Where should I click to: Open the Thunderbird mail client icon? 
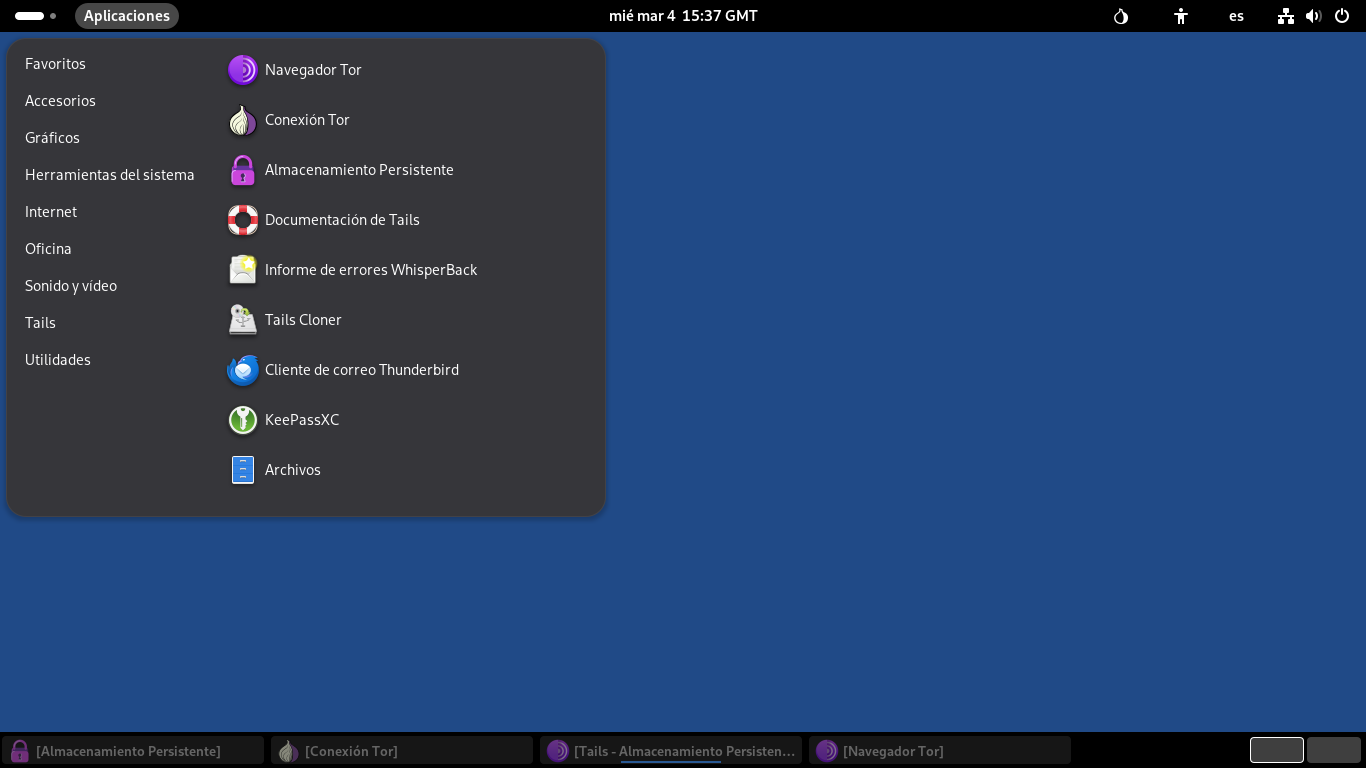coord(243,370)
